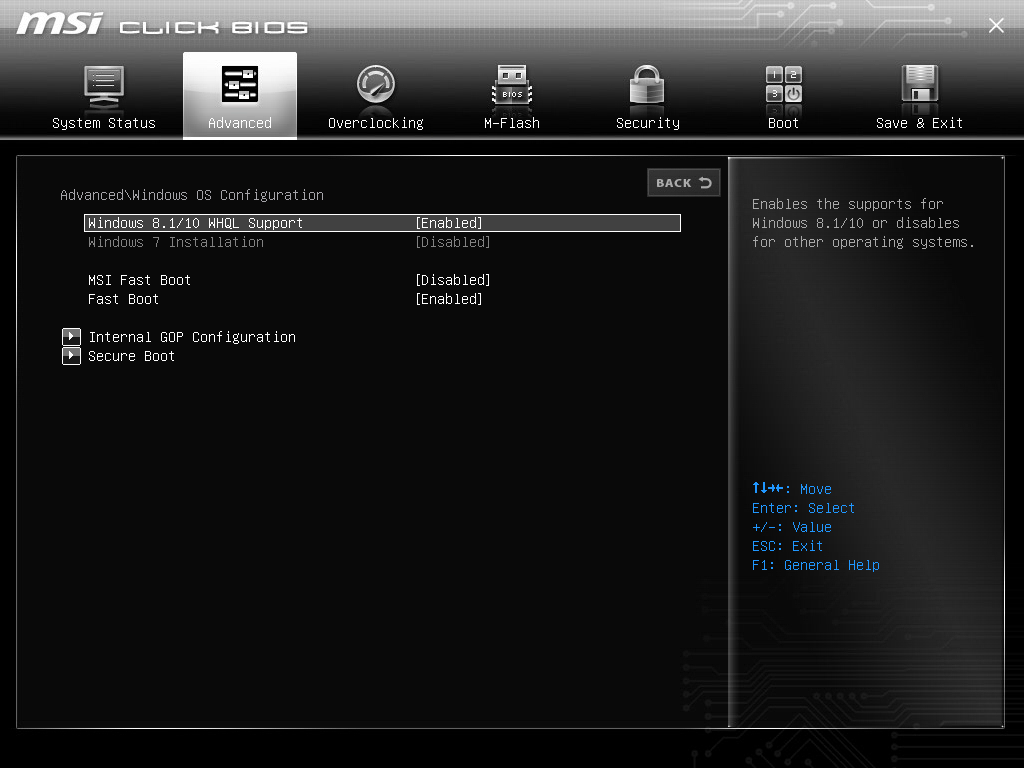Switch to the Security tab label
Viewport: 1024px width, 768px height.
(x=648, y=123)
